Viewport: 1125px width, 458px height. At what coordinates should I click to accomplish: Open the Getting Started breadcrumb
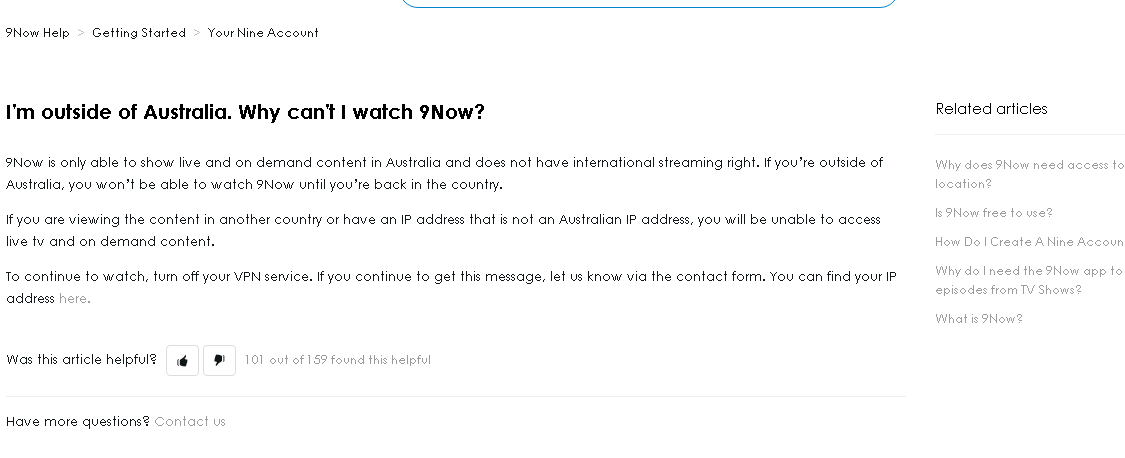pos(138,33)
